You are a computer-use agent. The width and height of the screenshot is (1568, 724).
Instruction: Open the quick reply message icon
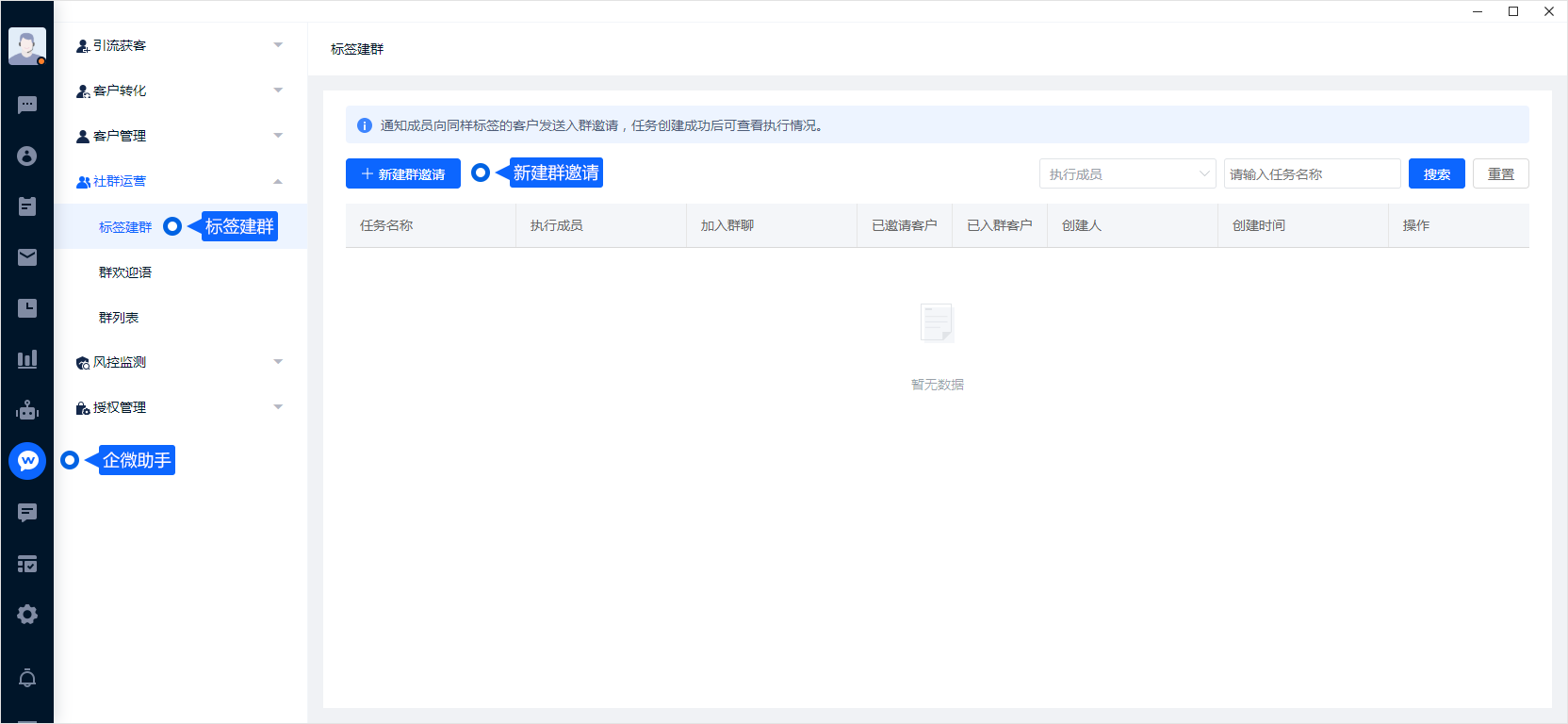[x=27, y=512]
